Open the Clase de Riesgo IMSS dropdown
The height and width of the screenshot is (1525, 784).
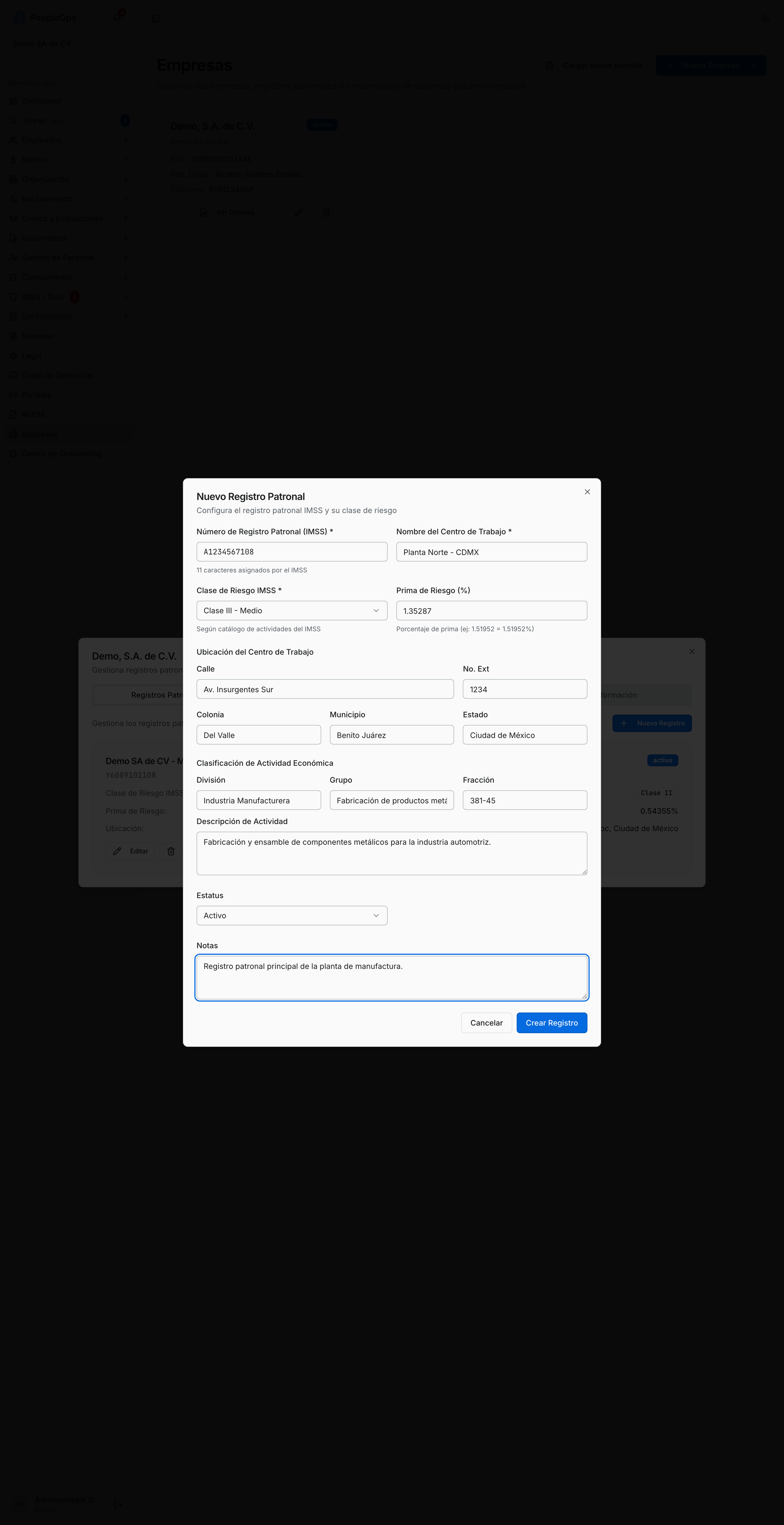pos(292,610)
